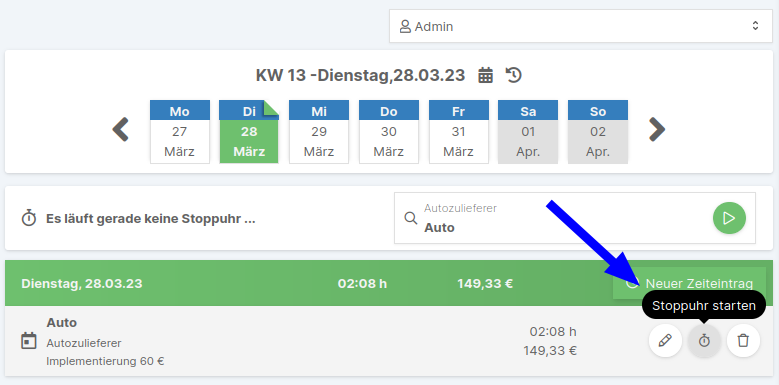Click 'Dienstag, 28.03.23' in green bar
Screen dimensions: 779x385
[81, 284]
